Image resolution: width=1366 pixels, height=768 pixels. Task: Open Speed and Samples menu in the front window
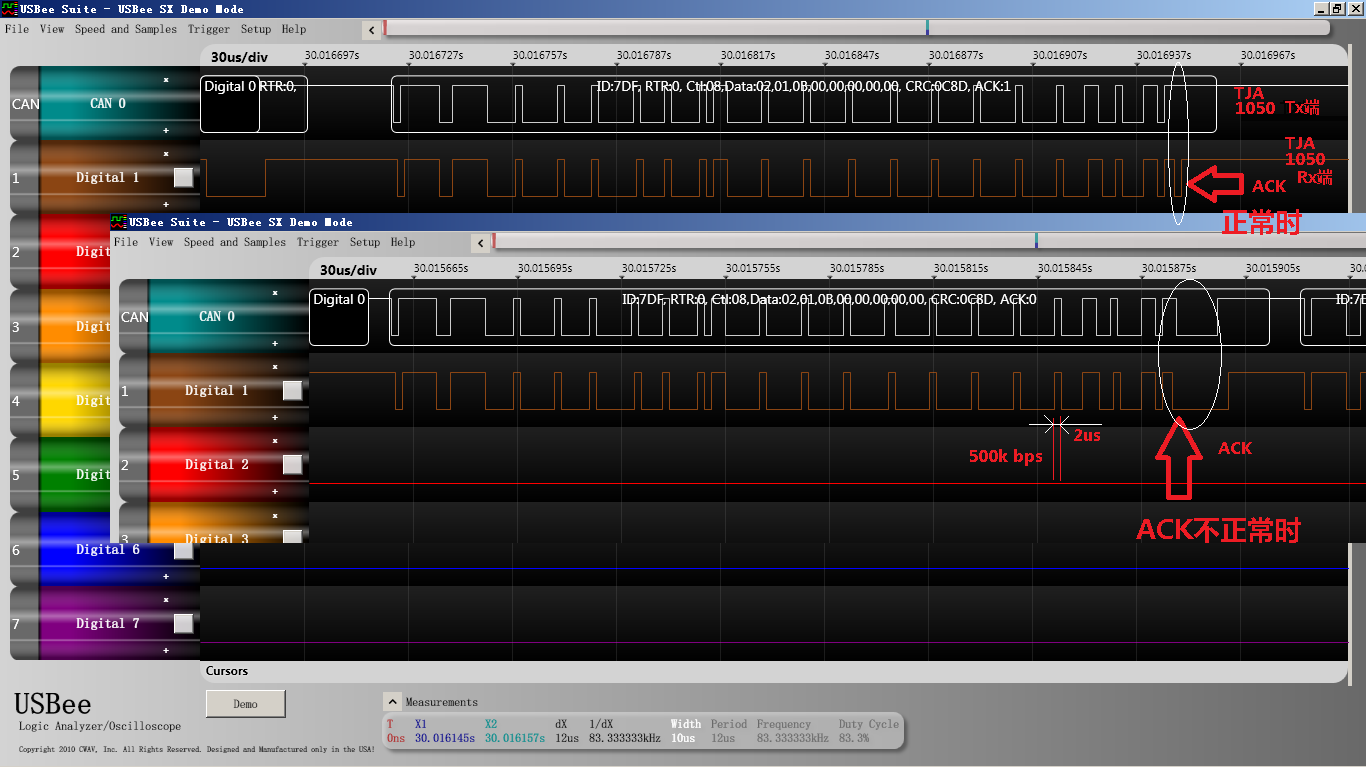pyautogui.click(x=235, y=242)
